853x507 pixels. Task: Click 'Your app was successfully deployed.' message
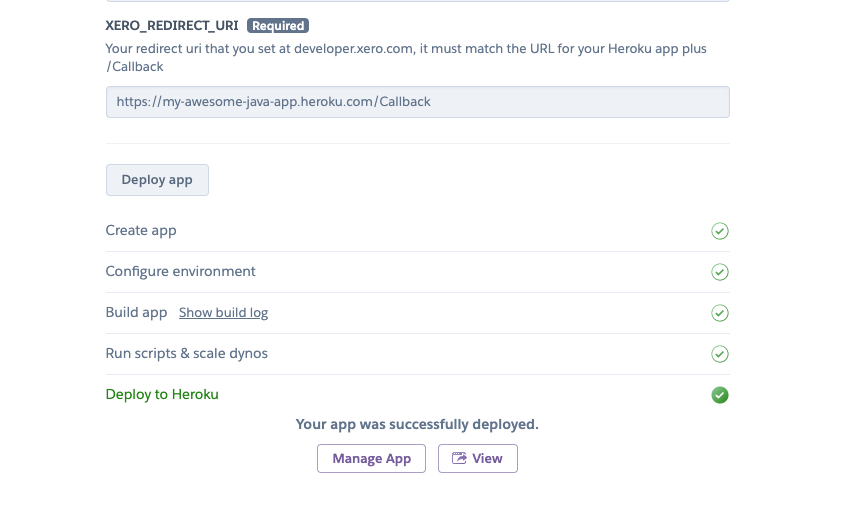click(417, 424)
